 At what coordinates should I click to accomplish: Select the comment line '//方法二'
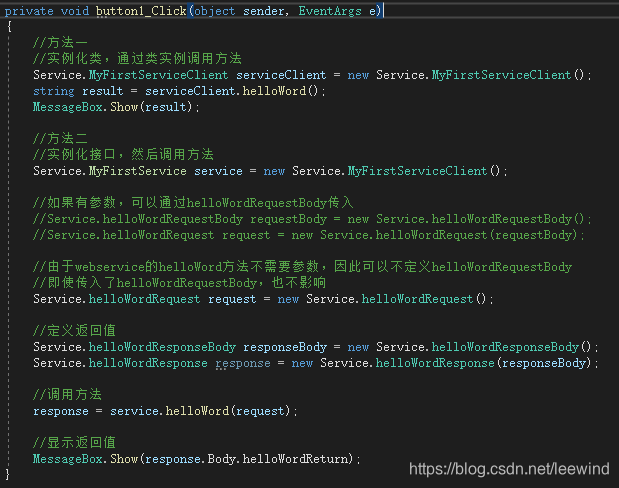point(60,139)
